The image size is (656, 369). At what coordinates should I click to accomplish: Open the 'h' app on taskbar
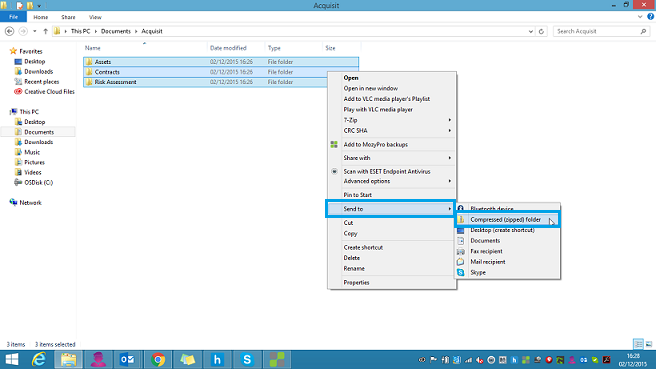coord(217,359)
